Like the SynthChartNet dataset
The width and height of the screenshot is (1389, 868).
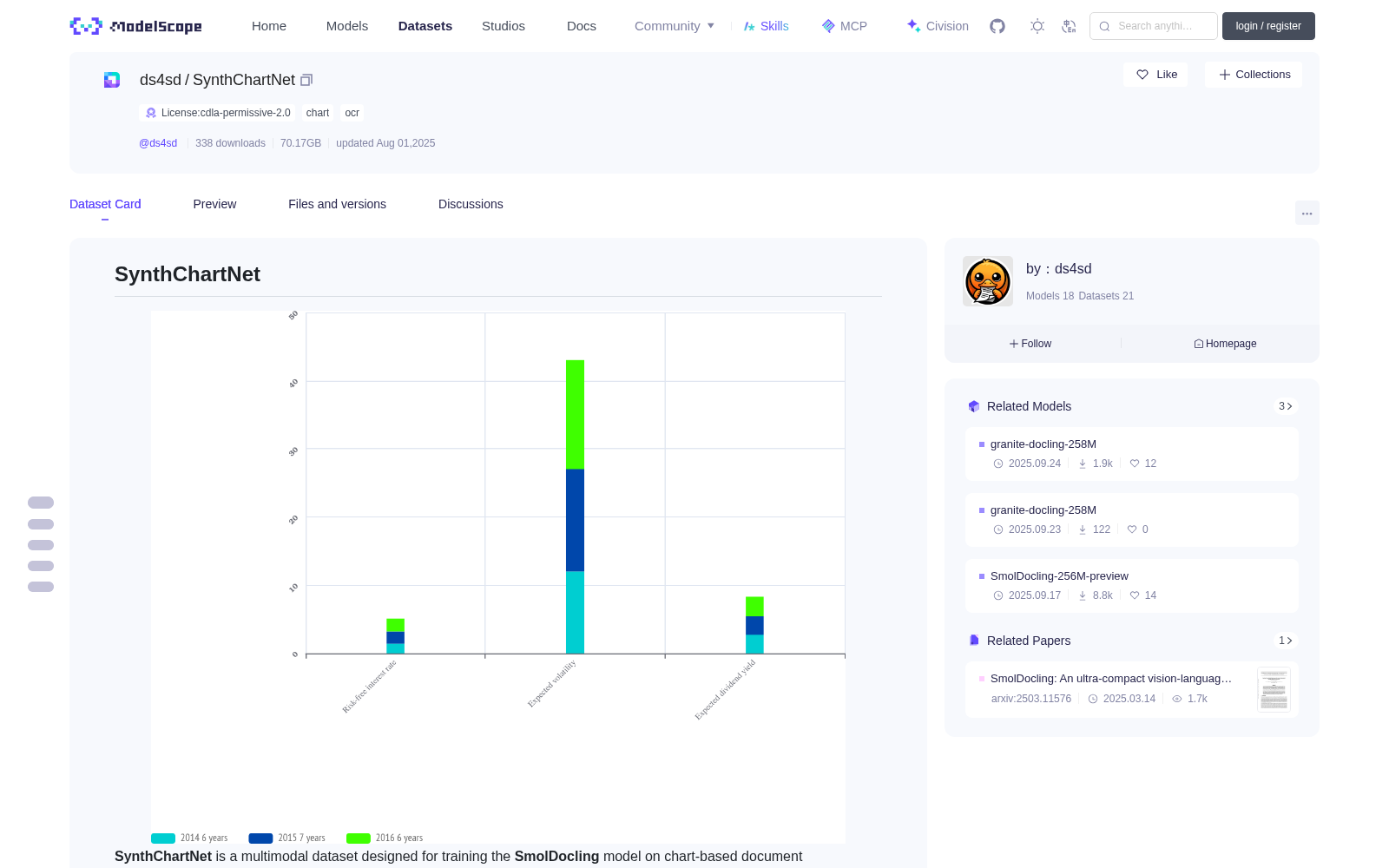1156,75
